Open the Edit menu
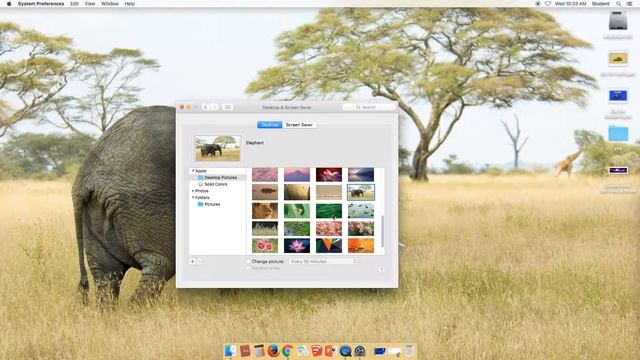 tap(74, 4)
